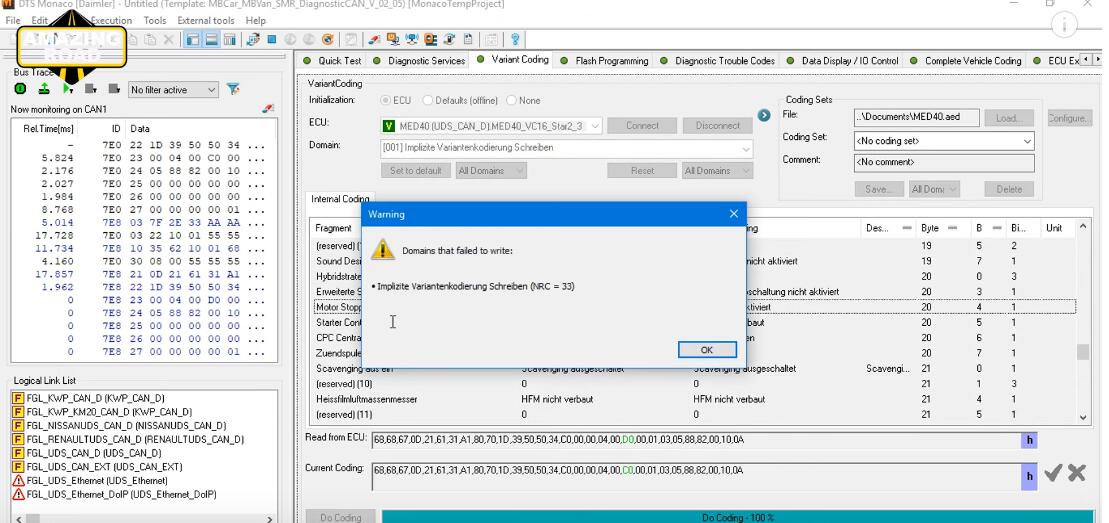
Task: Select the None initialization radio button
Action: (x=511, y=100)
